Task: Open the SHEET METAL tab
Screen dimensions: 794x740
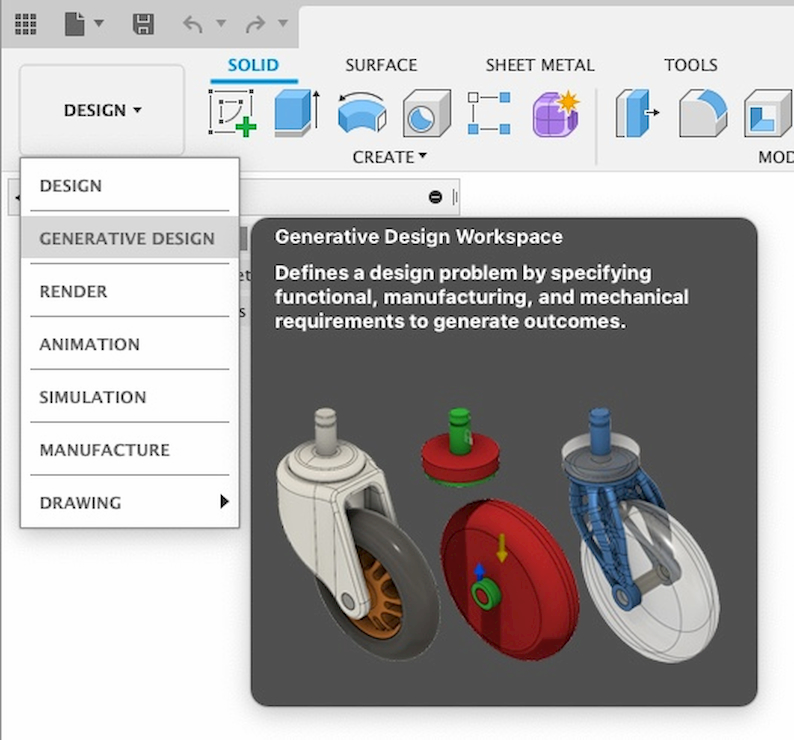Action: pos(539,65)
